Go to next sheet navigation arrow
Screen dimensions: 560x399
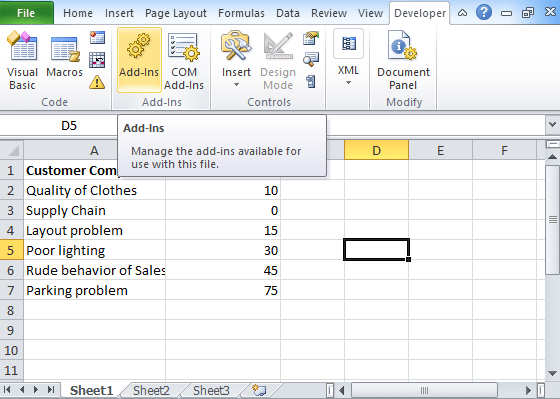pyautogui.click(x=36, y=390)
